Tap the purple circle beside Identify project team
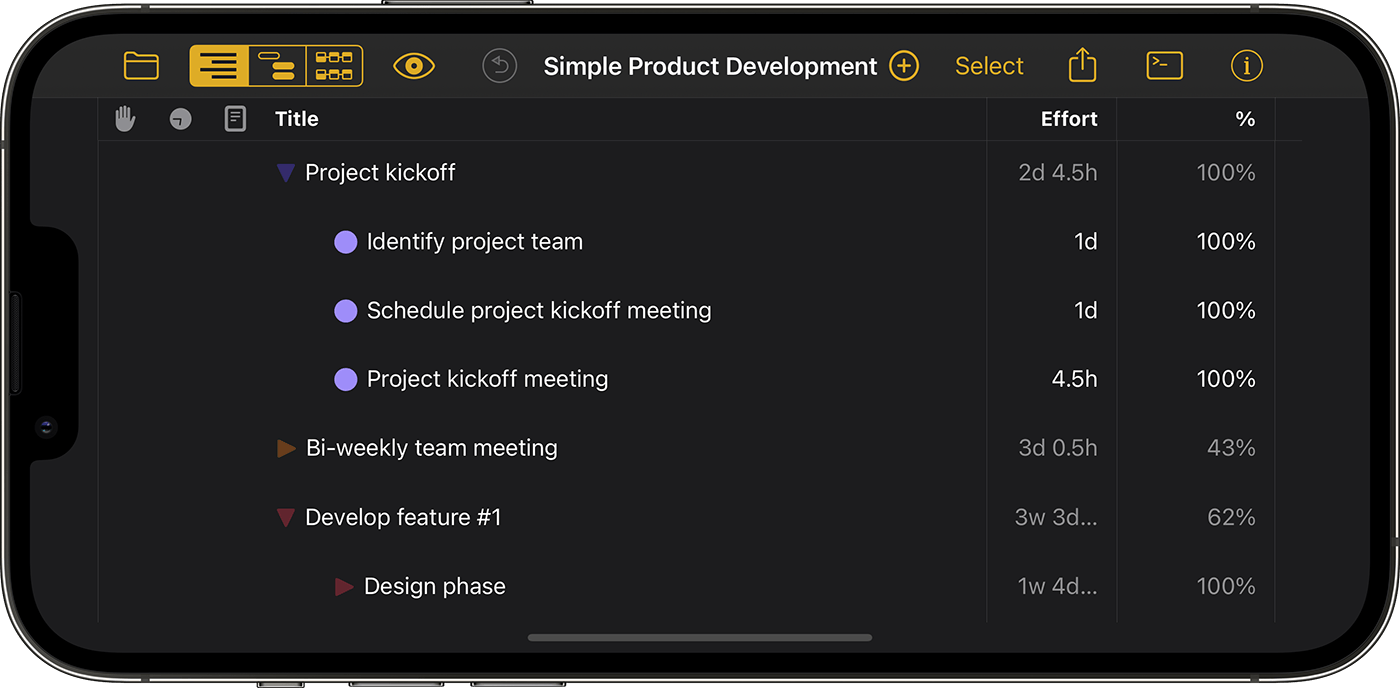Viewport: 1400px width, 688px height. point(345,242)
